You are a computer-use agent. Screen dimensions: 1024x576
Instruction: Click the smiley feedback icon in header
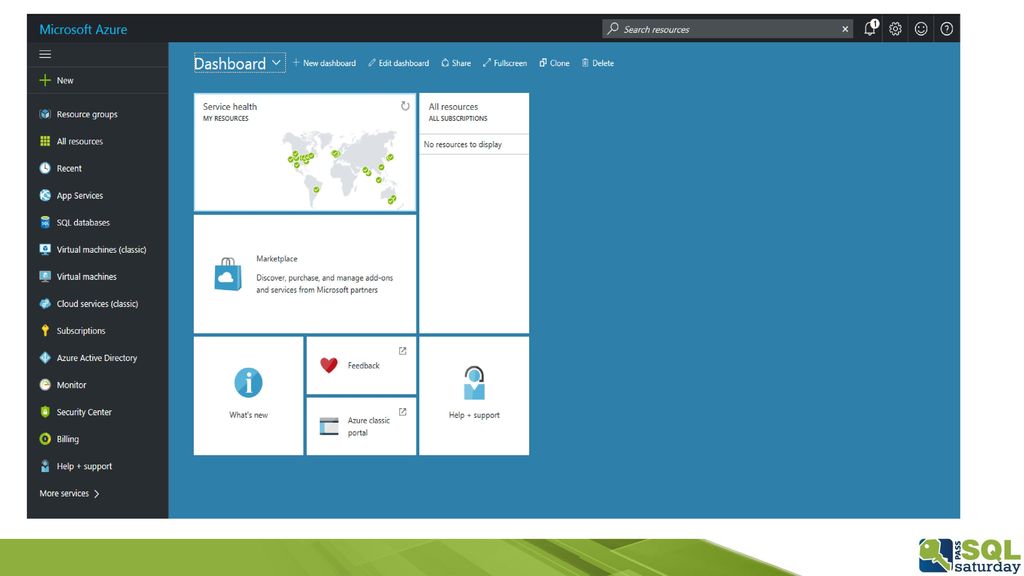[x=921, y=29]
